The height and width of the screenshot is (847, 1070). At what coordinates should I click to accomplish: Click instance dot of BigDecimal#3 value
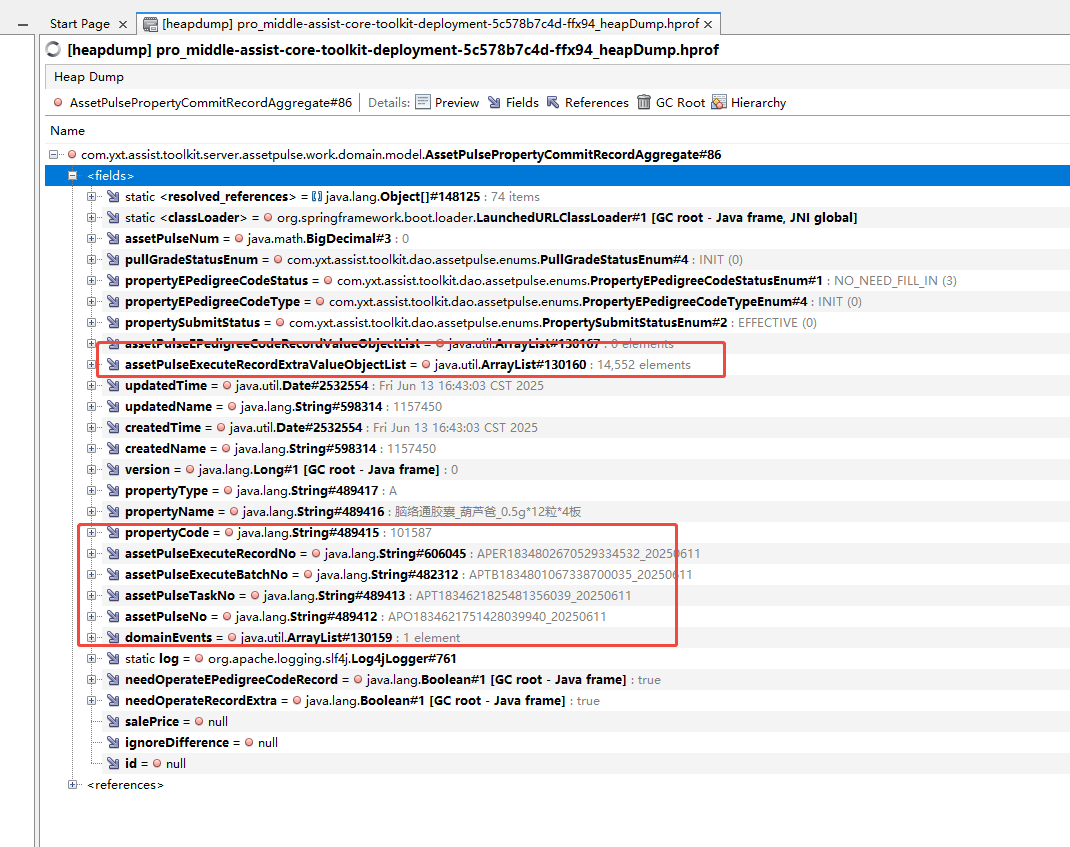(x=239, y=239)
